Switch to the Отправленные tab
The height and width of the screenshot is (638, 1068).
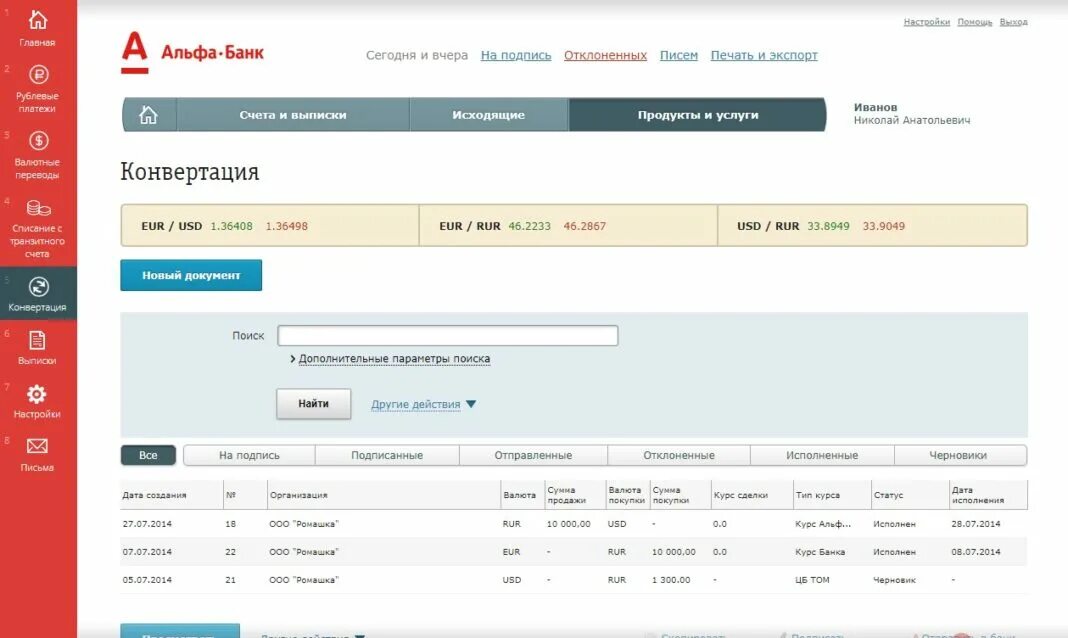point(533,455)
